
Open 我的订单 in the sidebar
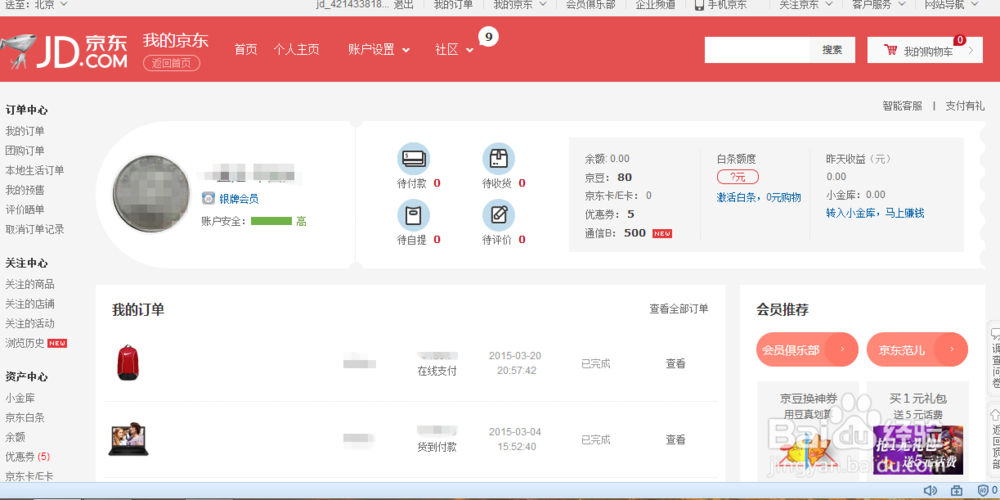pos(25,131)
